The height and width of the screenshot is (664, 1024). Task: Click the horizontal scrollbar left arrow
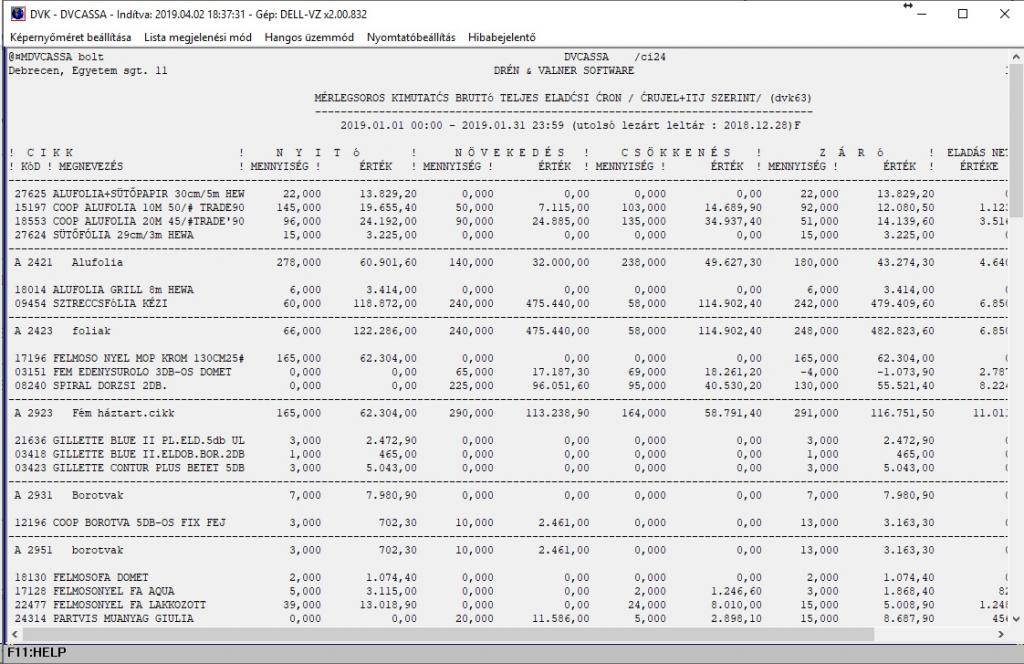tap(14, 634)
